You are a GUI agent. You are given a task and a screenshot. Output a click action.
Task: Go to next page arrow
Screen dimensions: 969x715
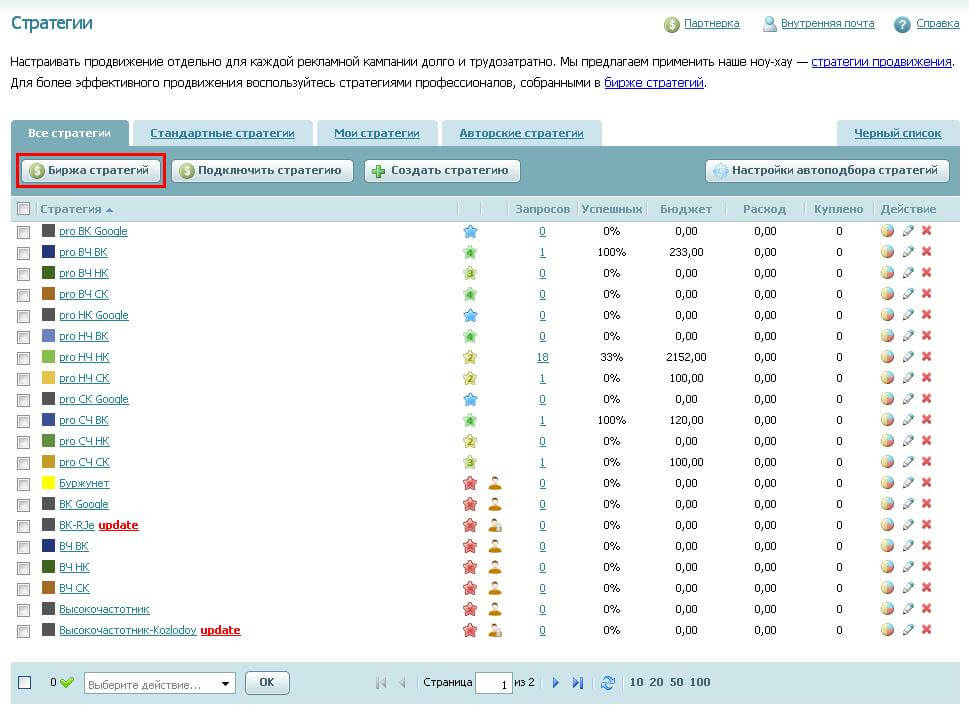pyautogui.click(x=556, y=683)
